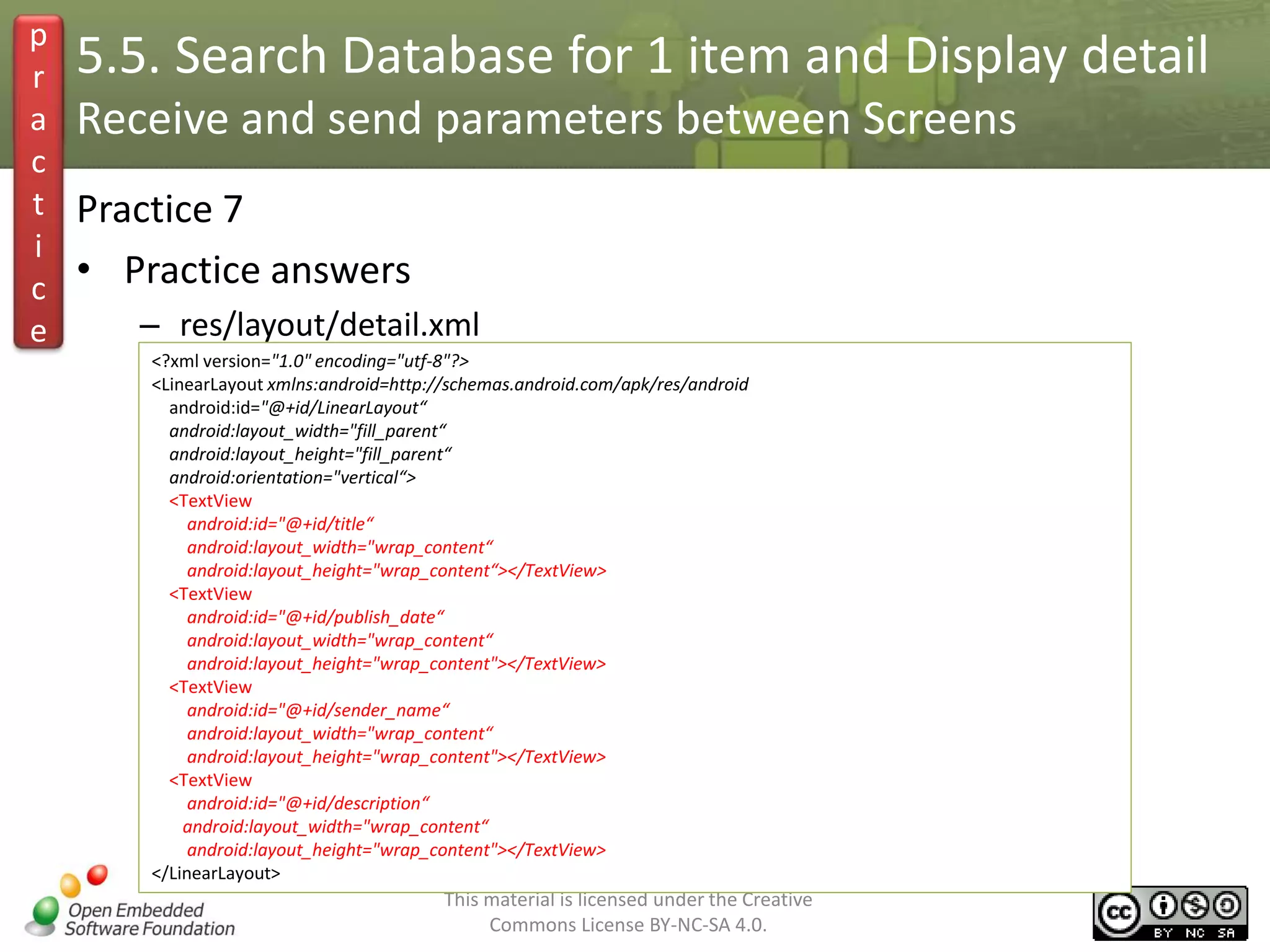
Task: Click the '<LinearLayout xmlns:android' line
Action: [450, 384]
